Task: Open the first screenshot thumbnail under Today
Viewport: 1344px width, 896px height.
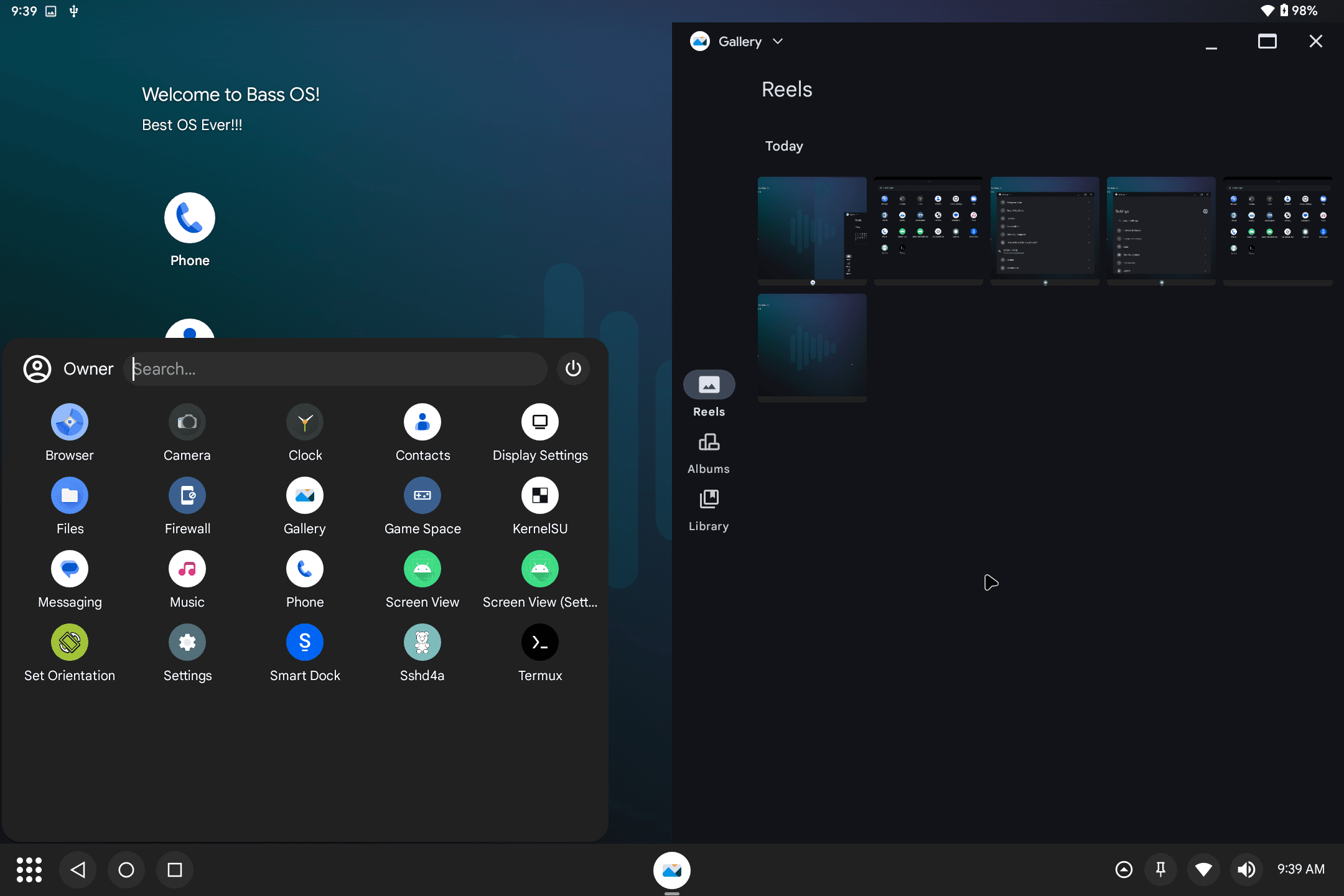Action: 811,230
